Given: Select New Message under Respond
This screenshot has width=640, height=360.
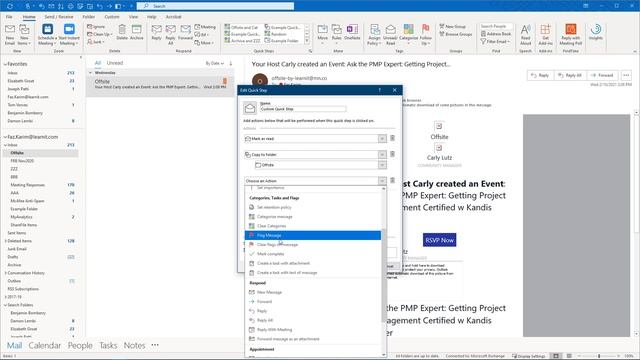Looking at the screenshot, I should pos(313,292).
